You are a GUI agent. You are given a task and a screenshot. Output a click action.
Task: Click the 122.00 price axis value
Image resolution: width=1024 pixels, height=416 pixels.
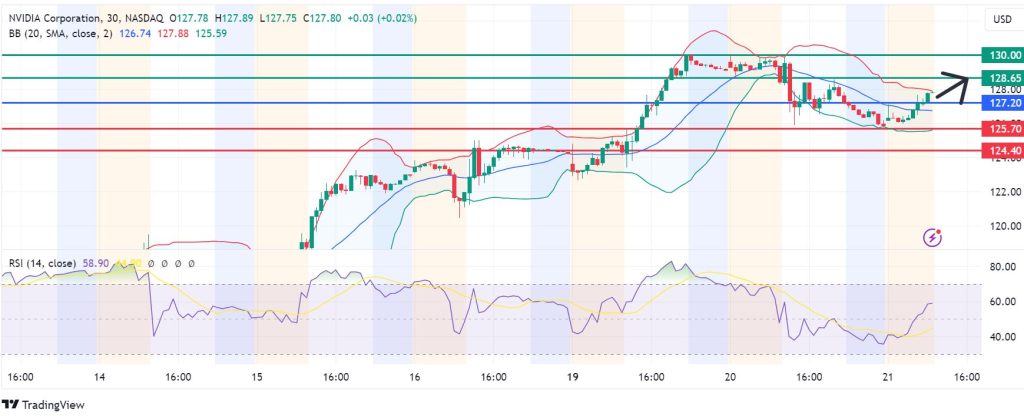(x=1004, y=192)
